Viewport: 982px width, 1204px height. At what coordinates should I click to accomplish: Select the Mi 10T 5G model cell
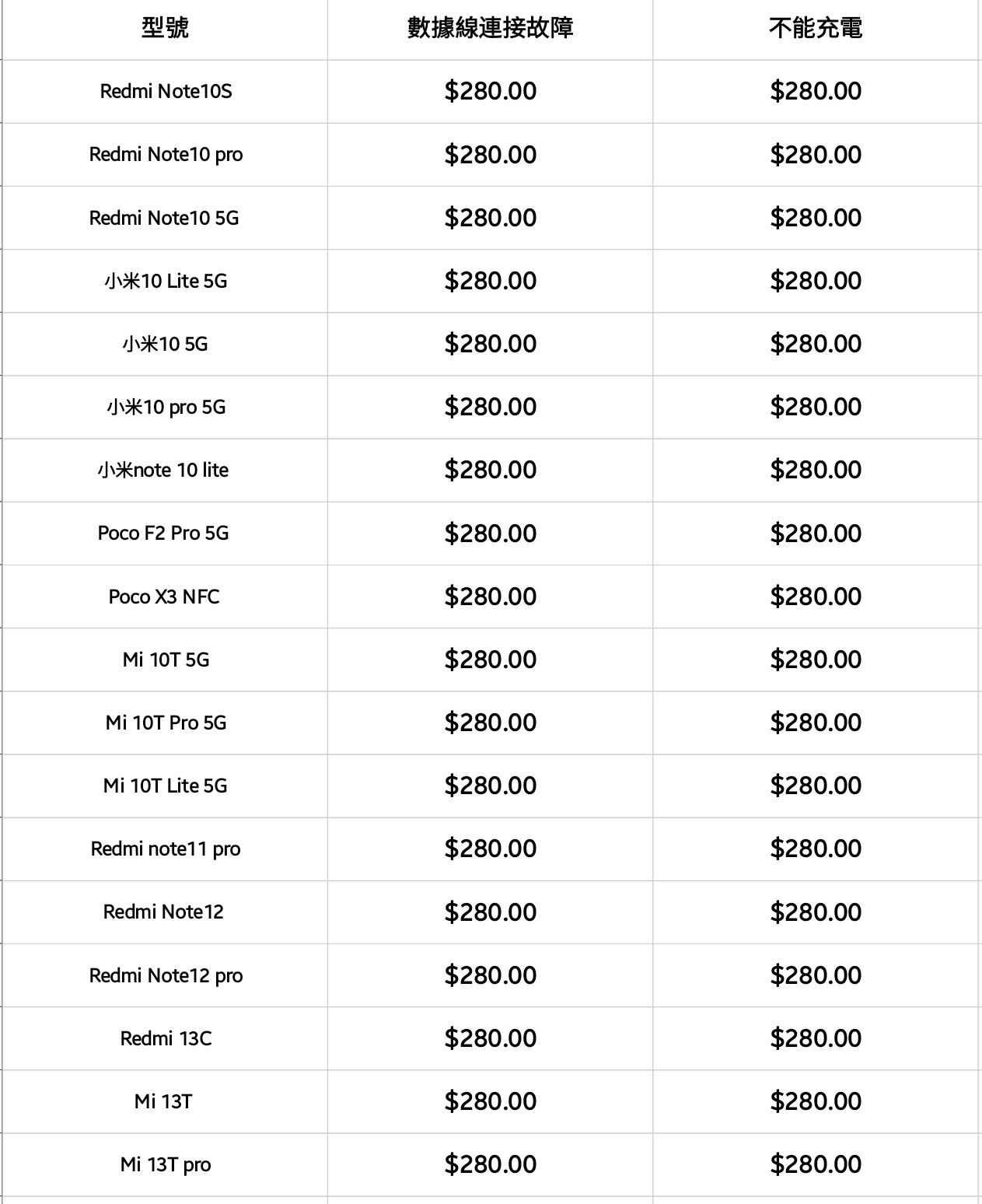tap(166, 660)
